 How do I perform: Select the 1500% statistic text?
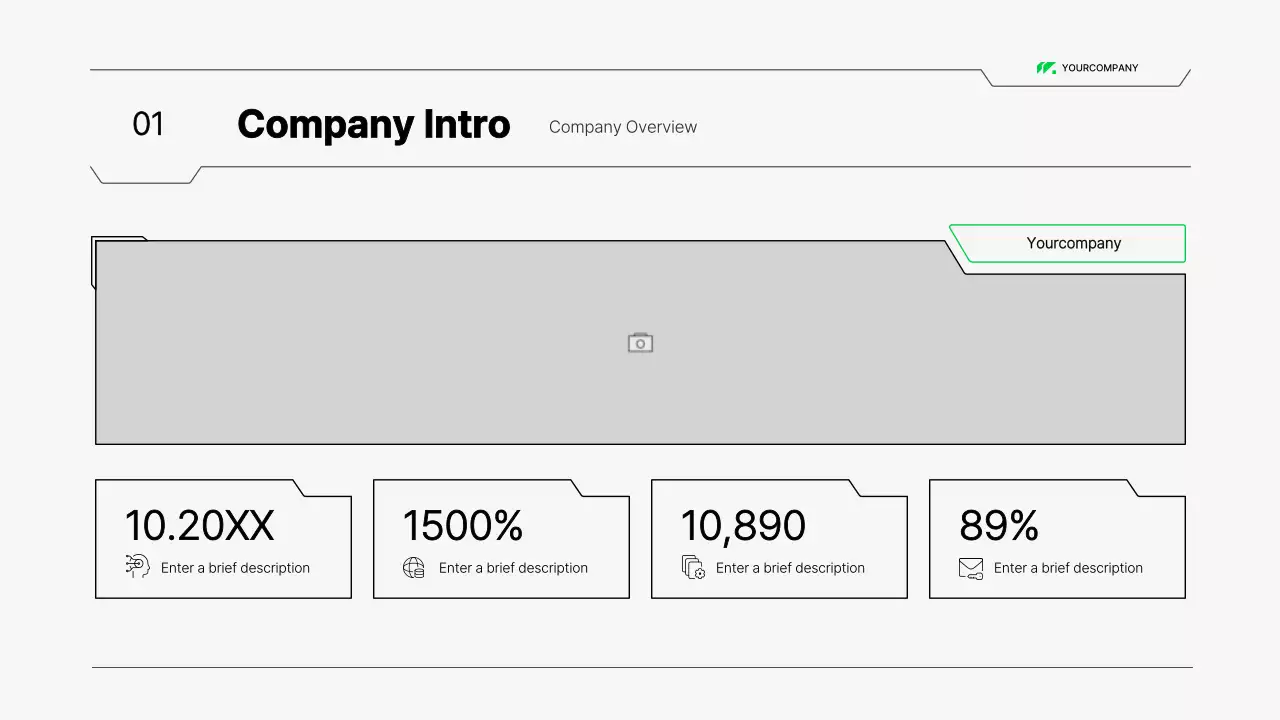click(x=463, y=526)
